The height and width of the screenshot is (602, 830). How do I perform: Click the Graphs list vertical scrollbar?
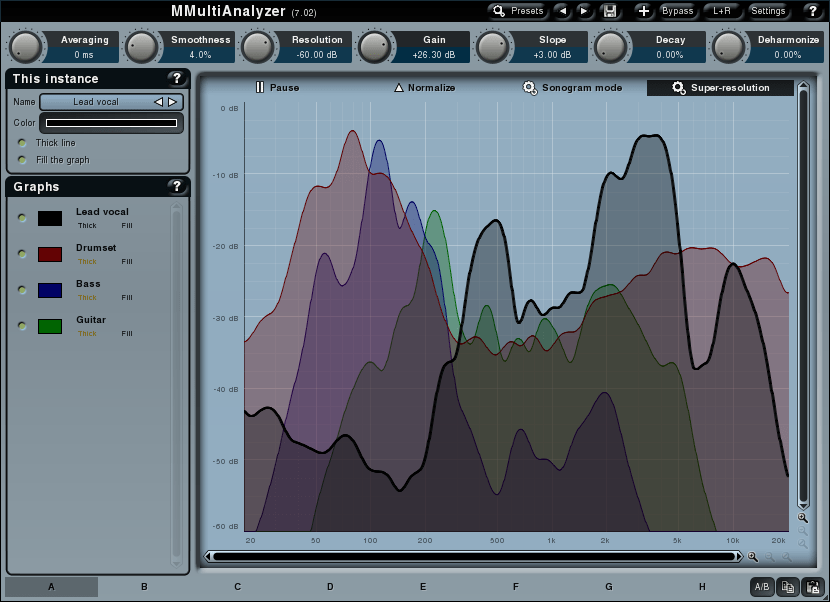pos(177,385)
